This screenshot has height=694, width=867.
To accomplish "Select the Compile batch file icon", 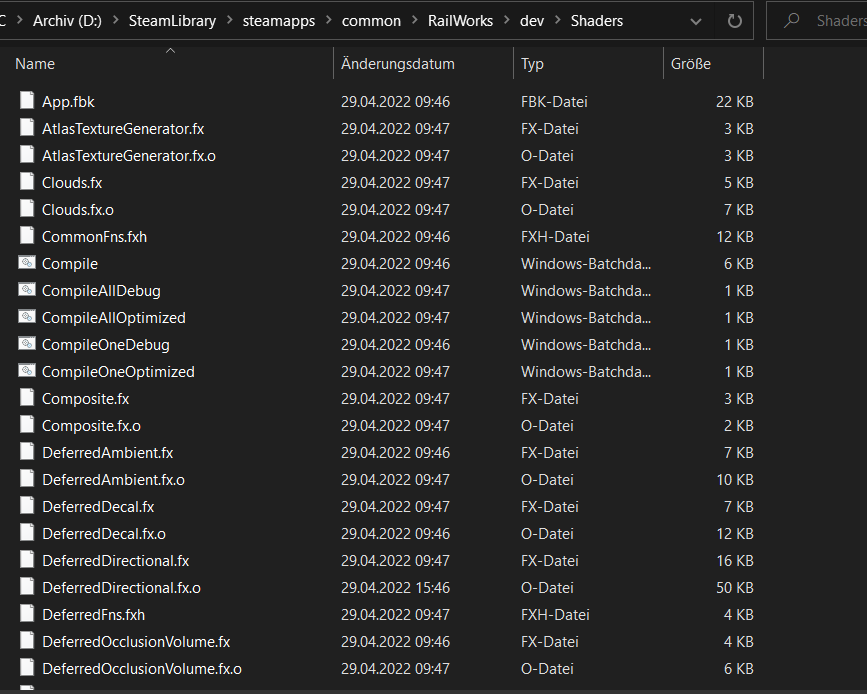I will coord(27,264).
